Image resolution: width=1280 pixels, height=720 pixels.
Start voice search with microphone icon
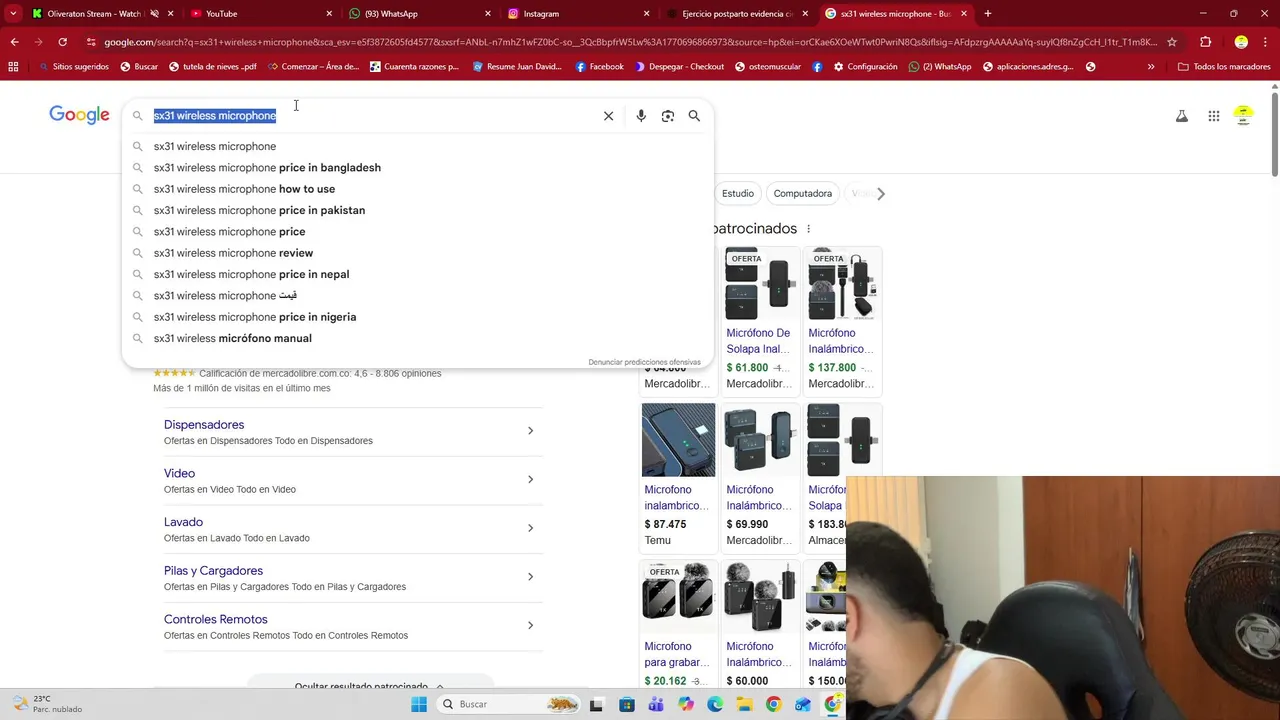(641, 116)
